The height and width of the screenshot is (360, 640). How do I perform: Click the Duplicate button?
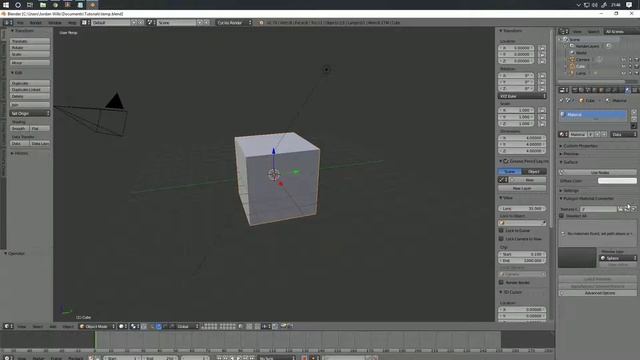point(30,83)
